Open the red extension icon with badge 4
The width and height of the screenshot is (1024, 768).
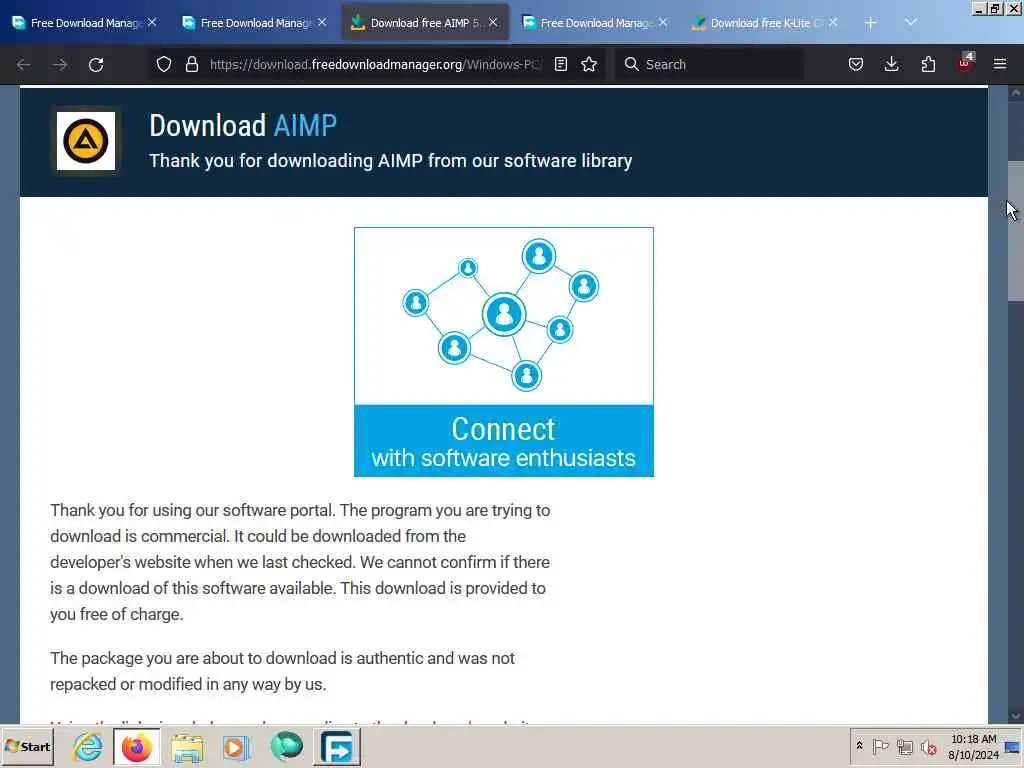pos(965,63)
